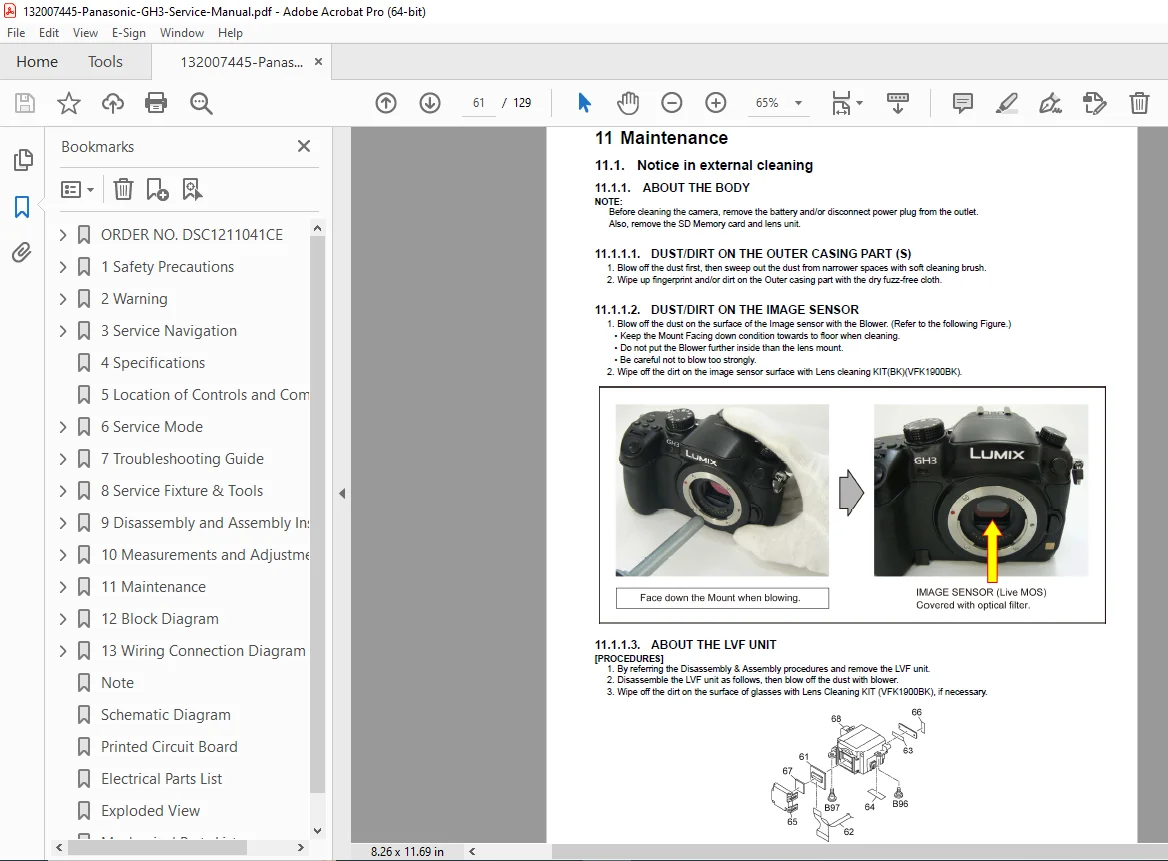Open the Edit menu

[x=49, y=33]
